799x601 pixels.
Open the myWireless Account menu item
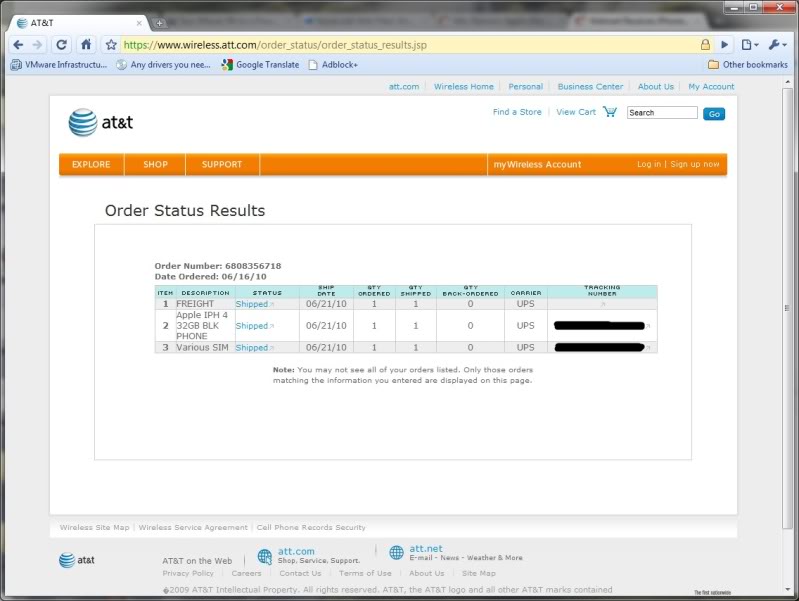537,164
